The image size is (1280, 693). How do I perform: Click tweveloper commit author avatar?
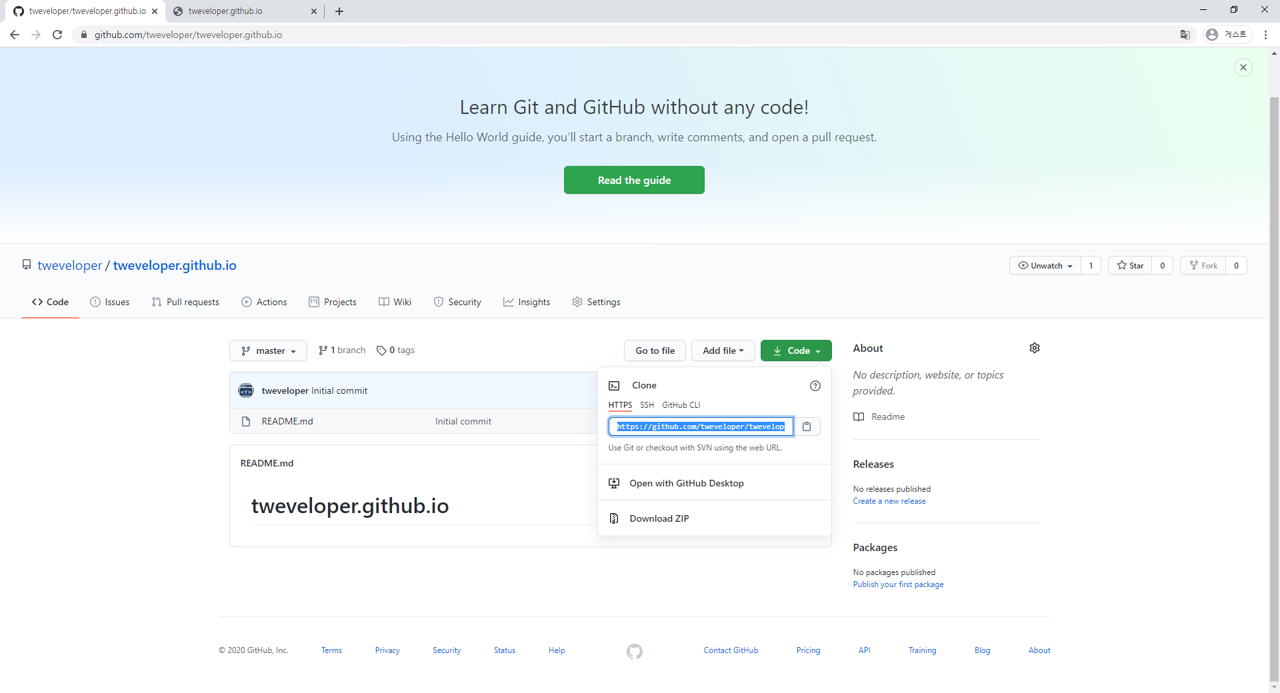(x=246, y=391)
